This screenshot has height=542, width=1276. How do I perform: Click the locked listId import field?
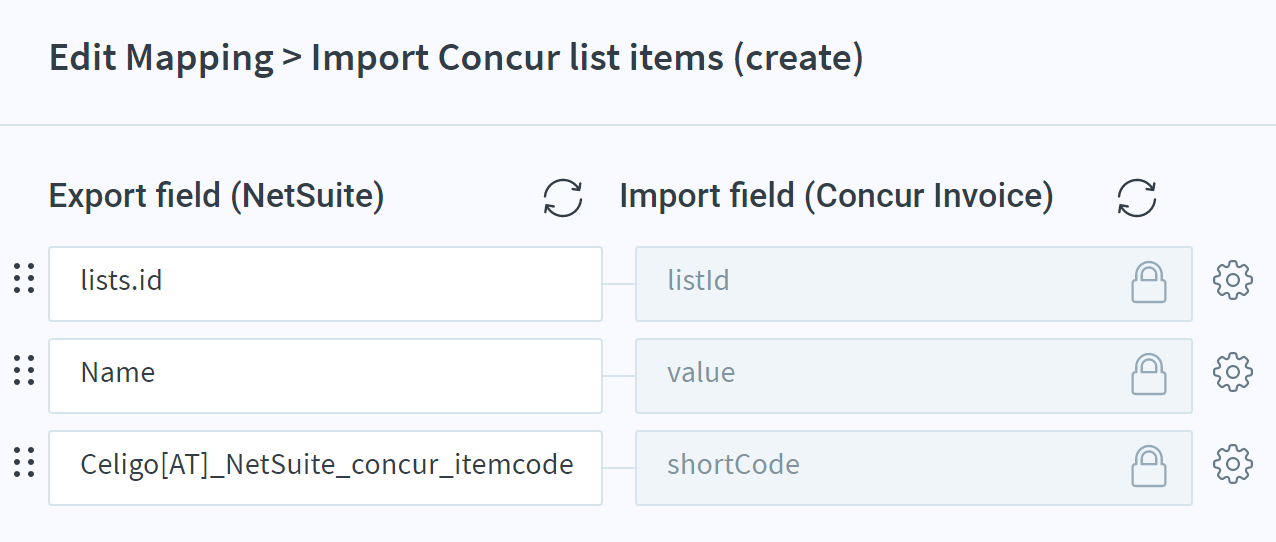click(x=914, y=284)
